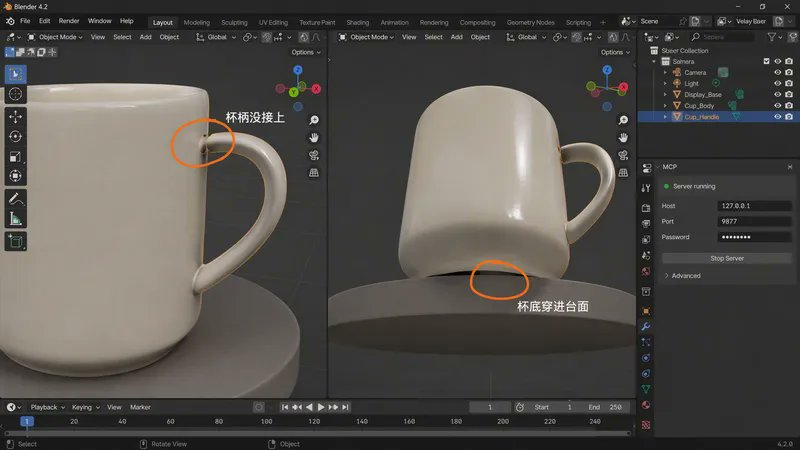Screen dimensions: 800x450
Task: Open Global orientation dropdown in right viewport
Action: [526, 37]
